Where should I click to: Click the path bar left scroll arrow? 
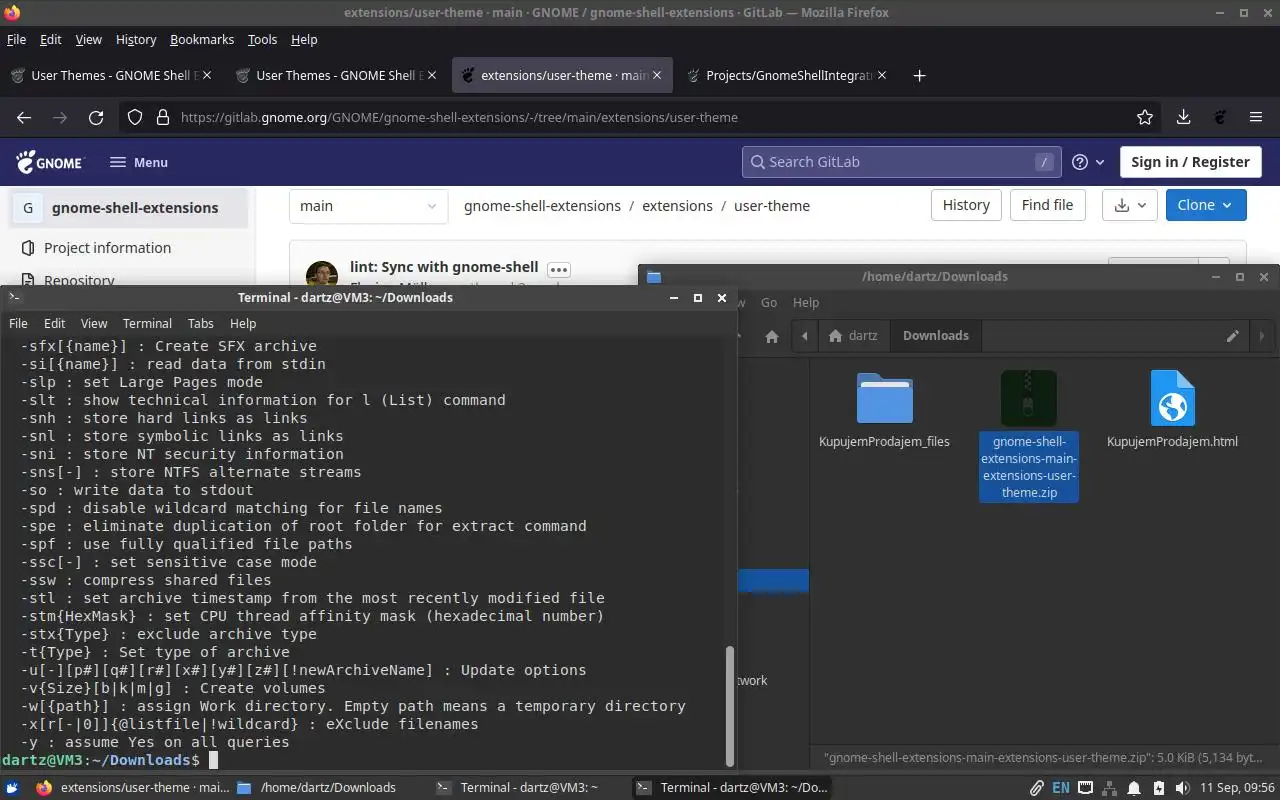[x=805, y=336]
